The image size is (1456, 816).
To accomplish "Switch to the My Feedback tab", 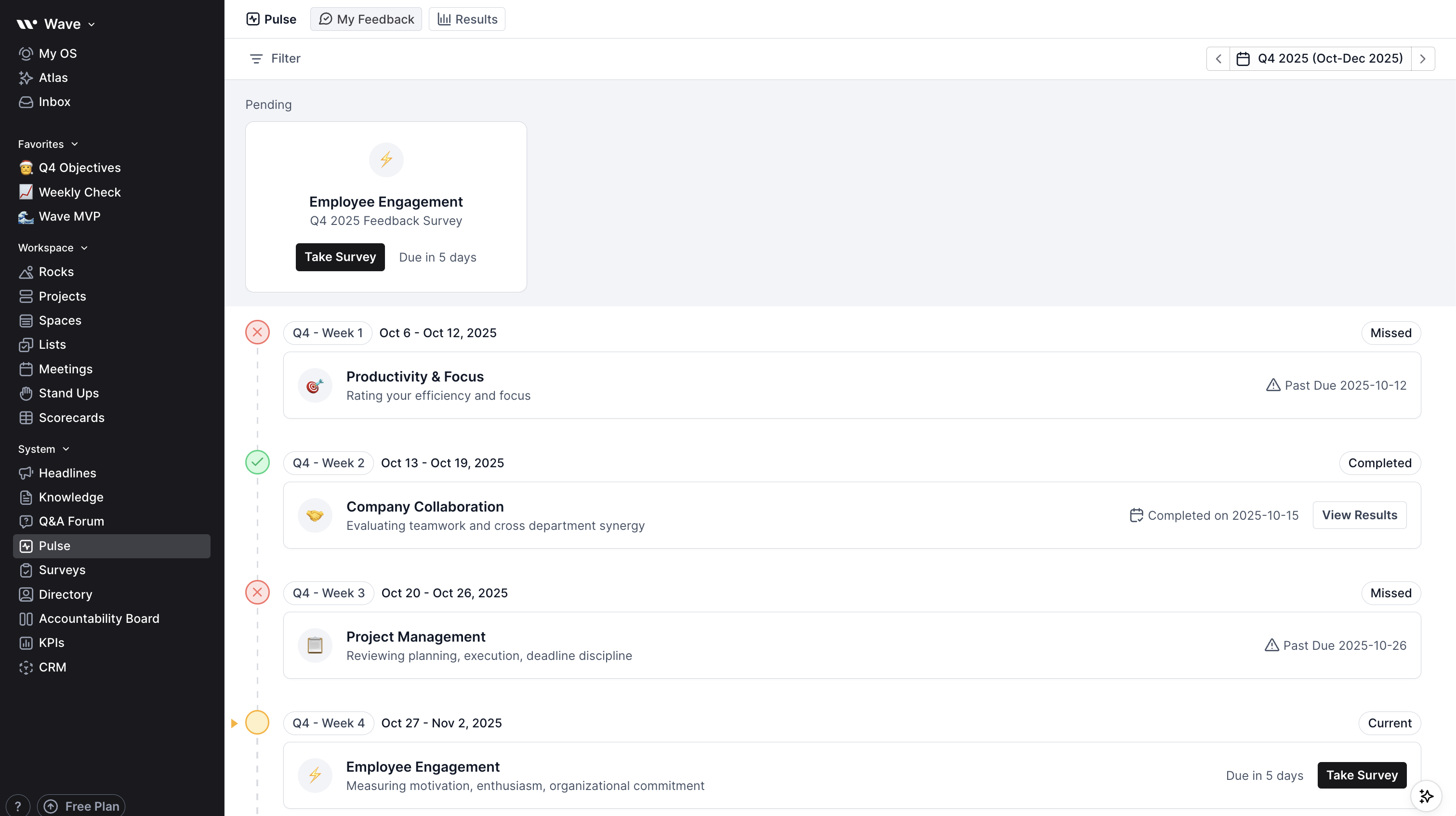I will [366, 19].
